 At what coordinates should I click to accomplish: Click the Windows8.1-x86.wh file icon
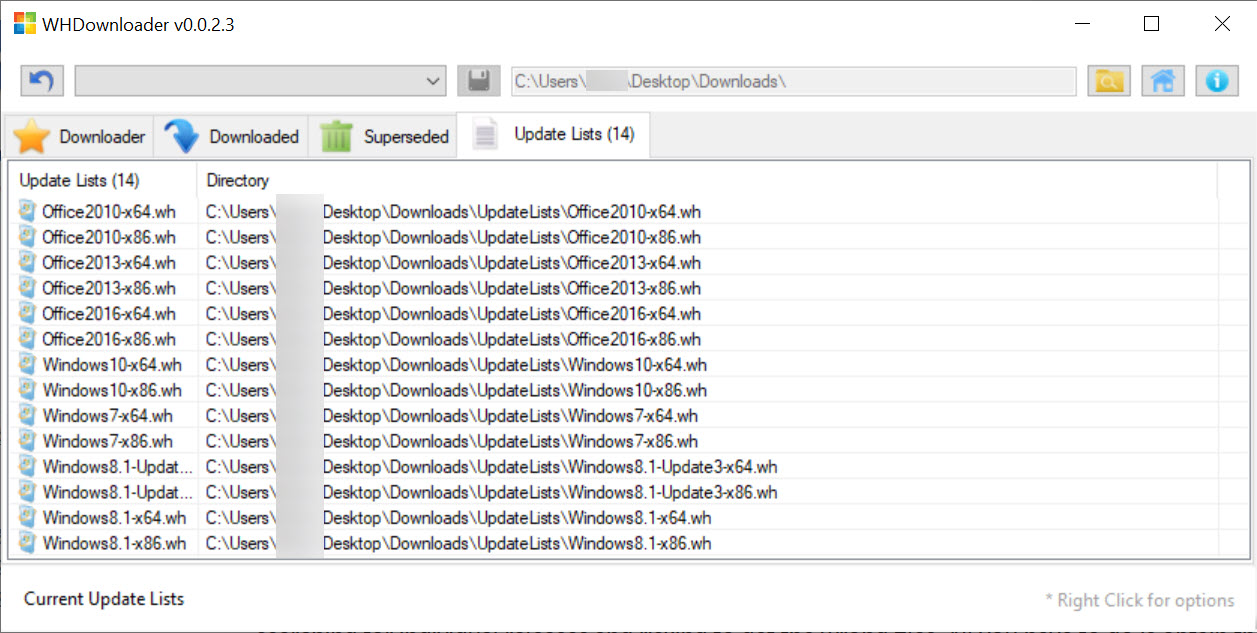tap(28, 543)
